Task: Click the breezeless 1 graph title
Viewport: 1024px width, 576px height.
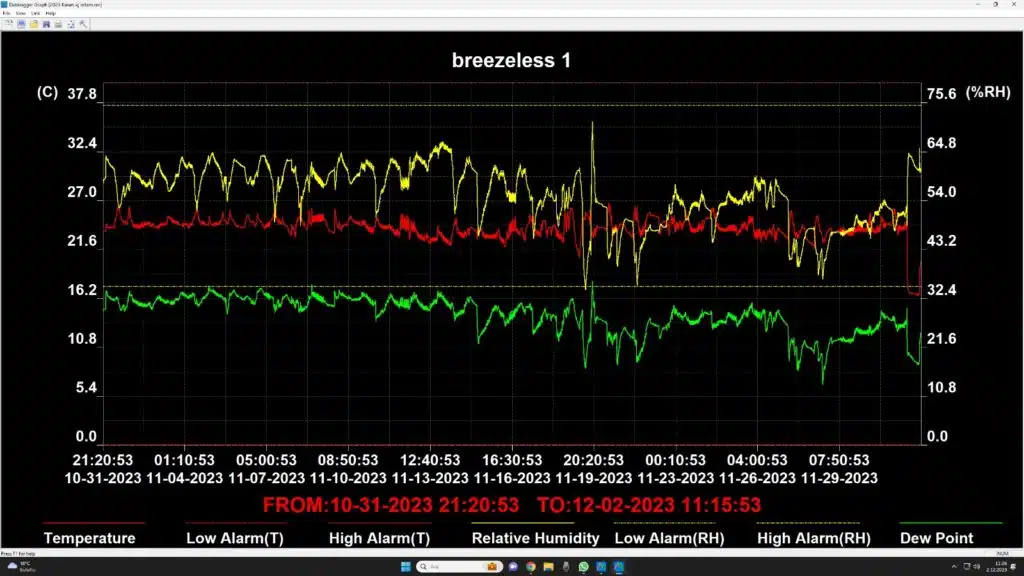Action: [511, 61]
